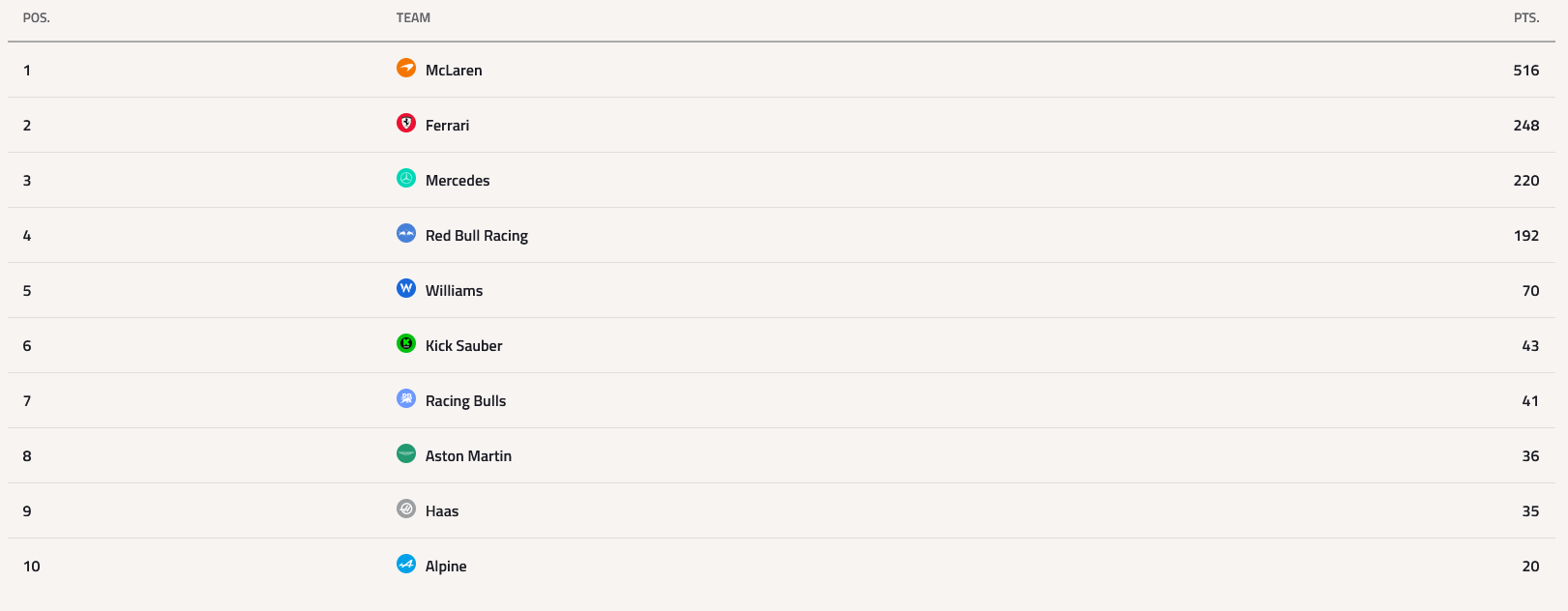The image size is (1568, 611).
Task: Open the Ferrari team link
Action: point(447,126)
